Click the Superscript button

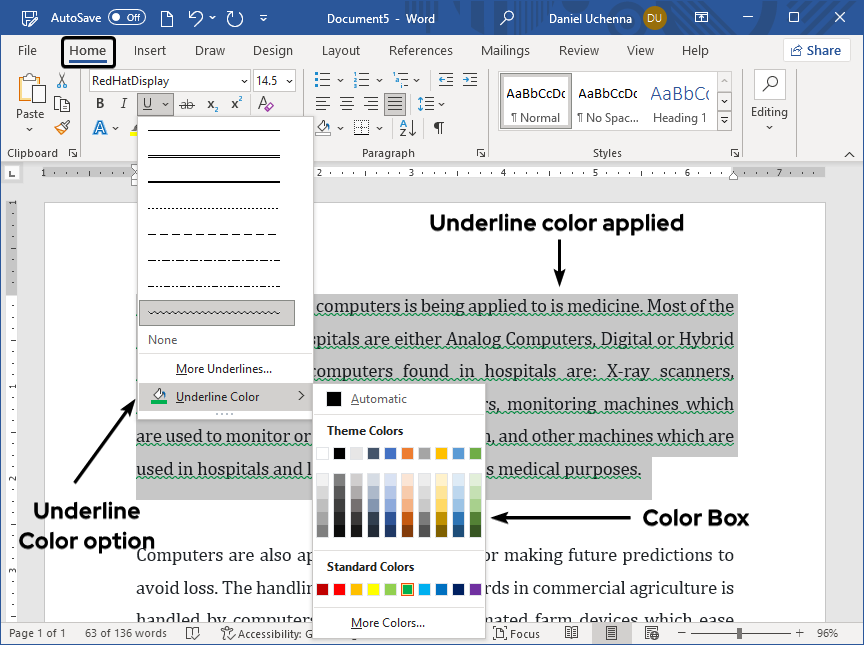coord(237,105)
